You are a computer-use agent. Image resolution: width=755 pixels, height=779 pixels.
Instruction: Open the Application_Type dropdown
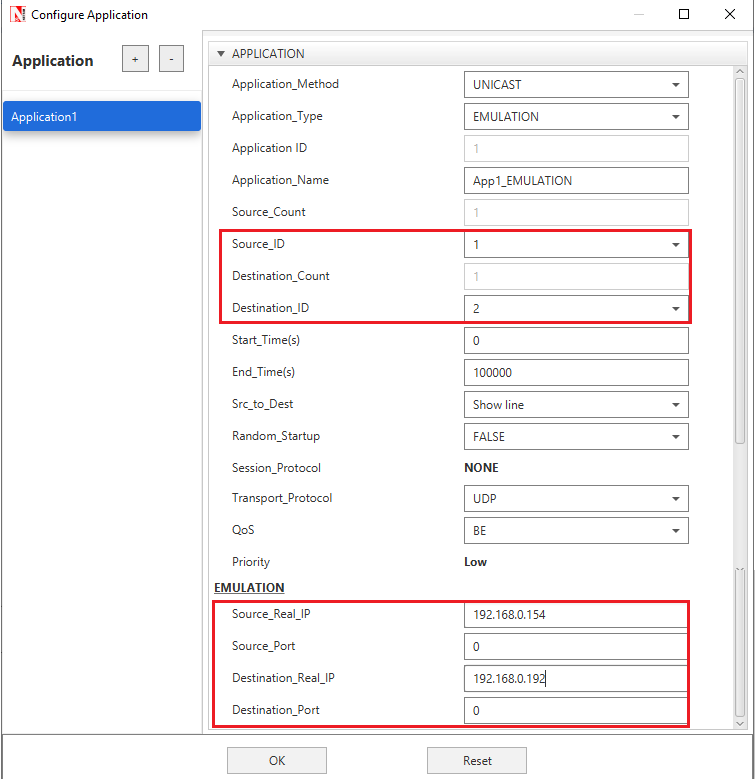pyautogui.click(x=576, y=117)
